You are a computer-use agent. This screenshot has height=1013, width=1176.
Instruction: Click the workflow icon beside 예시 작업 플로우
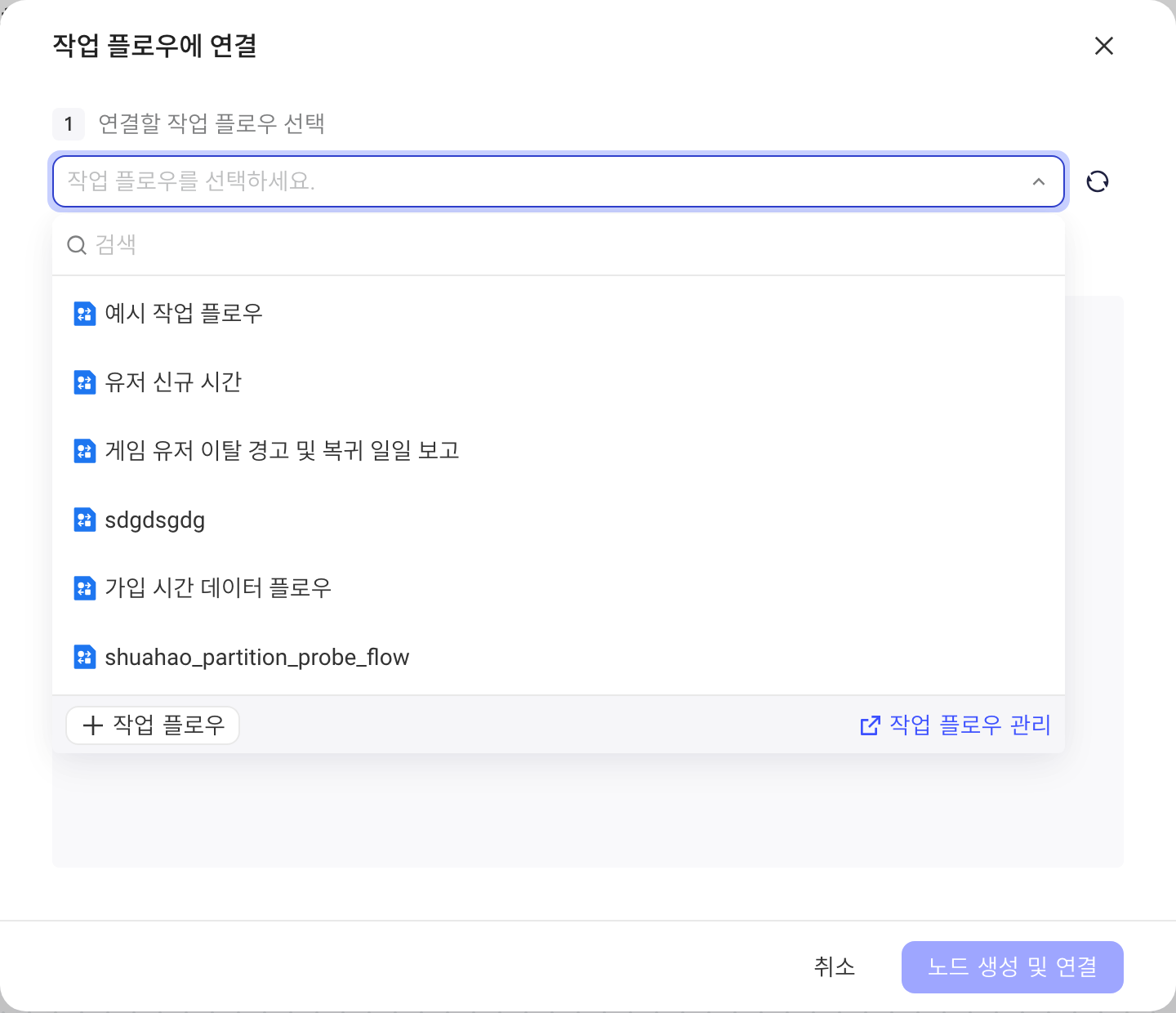click(x=85, y=314)
